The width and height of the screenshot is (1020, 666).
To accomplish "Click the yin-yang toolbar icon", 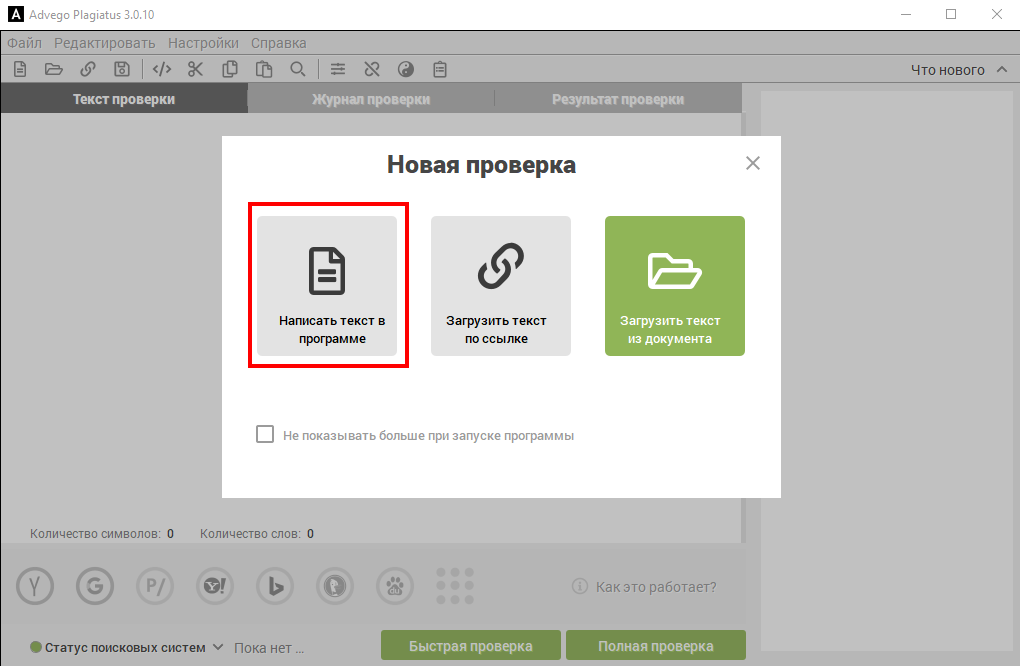I will 406,69.
